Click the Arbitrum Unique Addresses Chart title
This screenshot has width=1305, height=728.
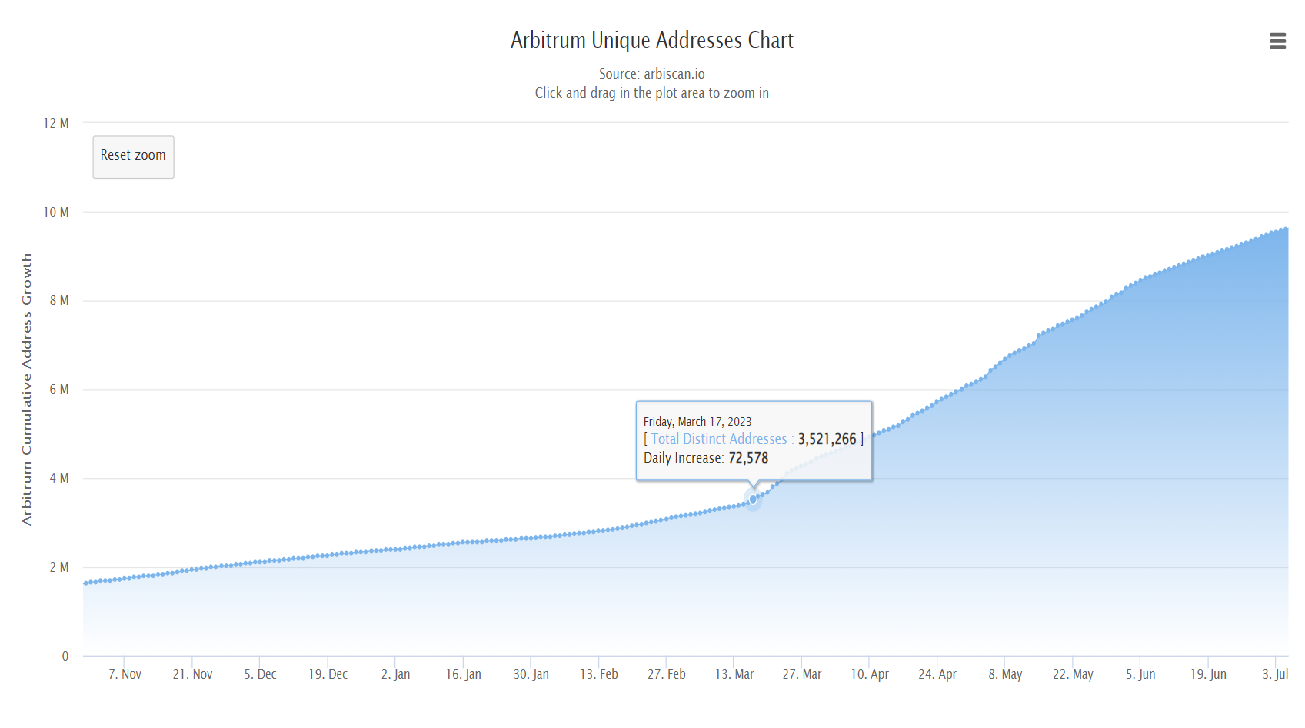point(652,41)
